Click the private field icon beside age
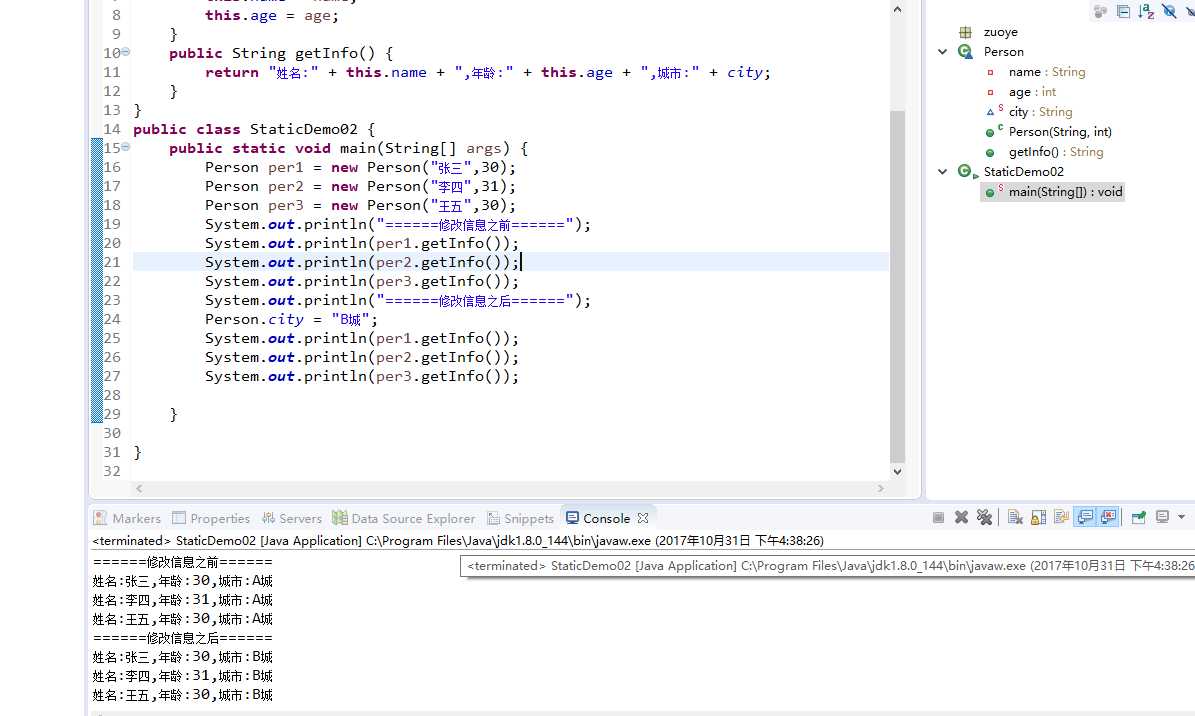Screen dimensions: 1195x716 pyautogui.click(x=990, y=92)
